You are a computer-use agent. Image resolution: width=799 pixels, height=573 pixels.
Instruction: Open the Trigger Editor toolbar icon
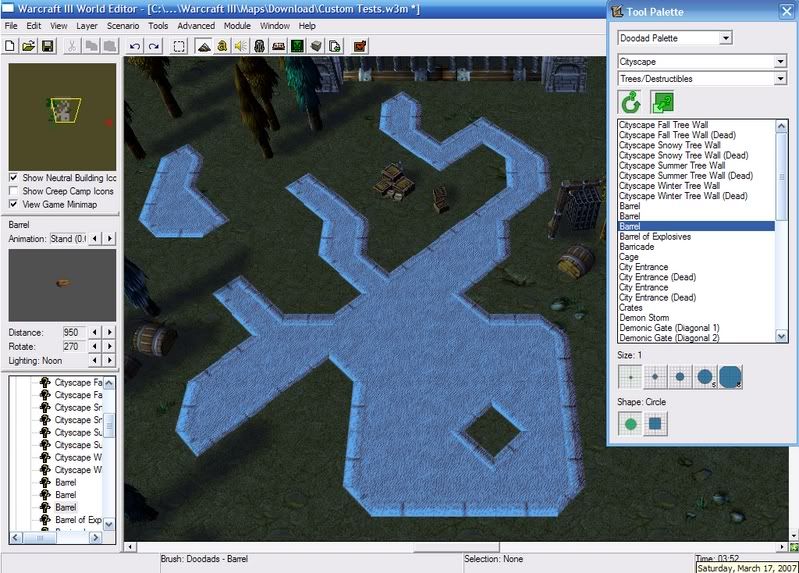coord(222,46)
